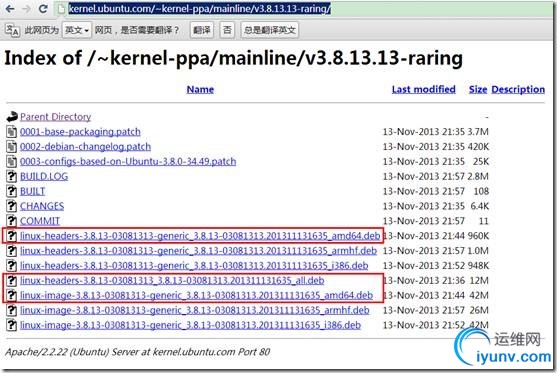The width and height of the screenshot is (557, 373).
Task: Sort listing by Description header
Action: 518,89
